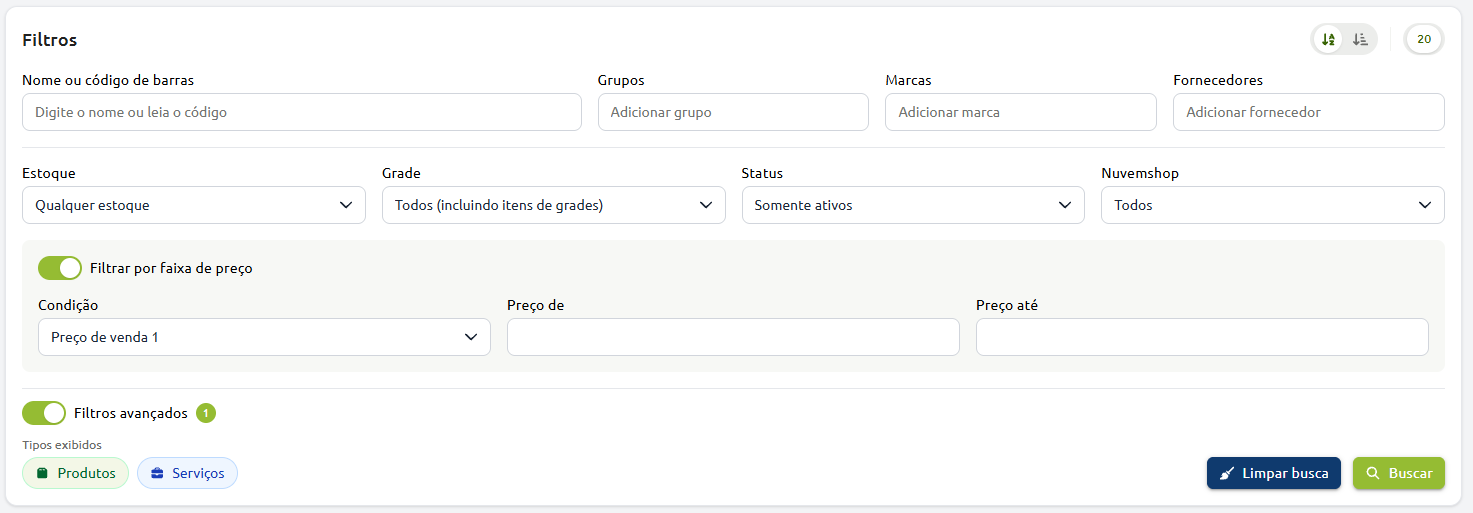Open the Status dropdown showing Somente ativos
The height and width of the screenshot is (513, 1473).
[x=913, y=205]
